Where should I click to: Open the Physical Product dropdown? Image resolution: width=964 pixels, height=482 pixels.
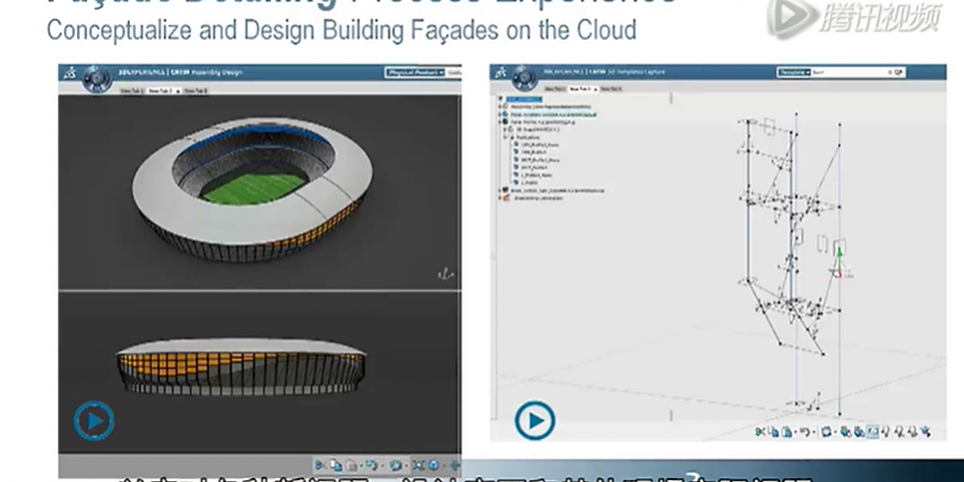(414, 73)
